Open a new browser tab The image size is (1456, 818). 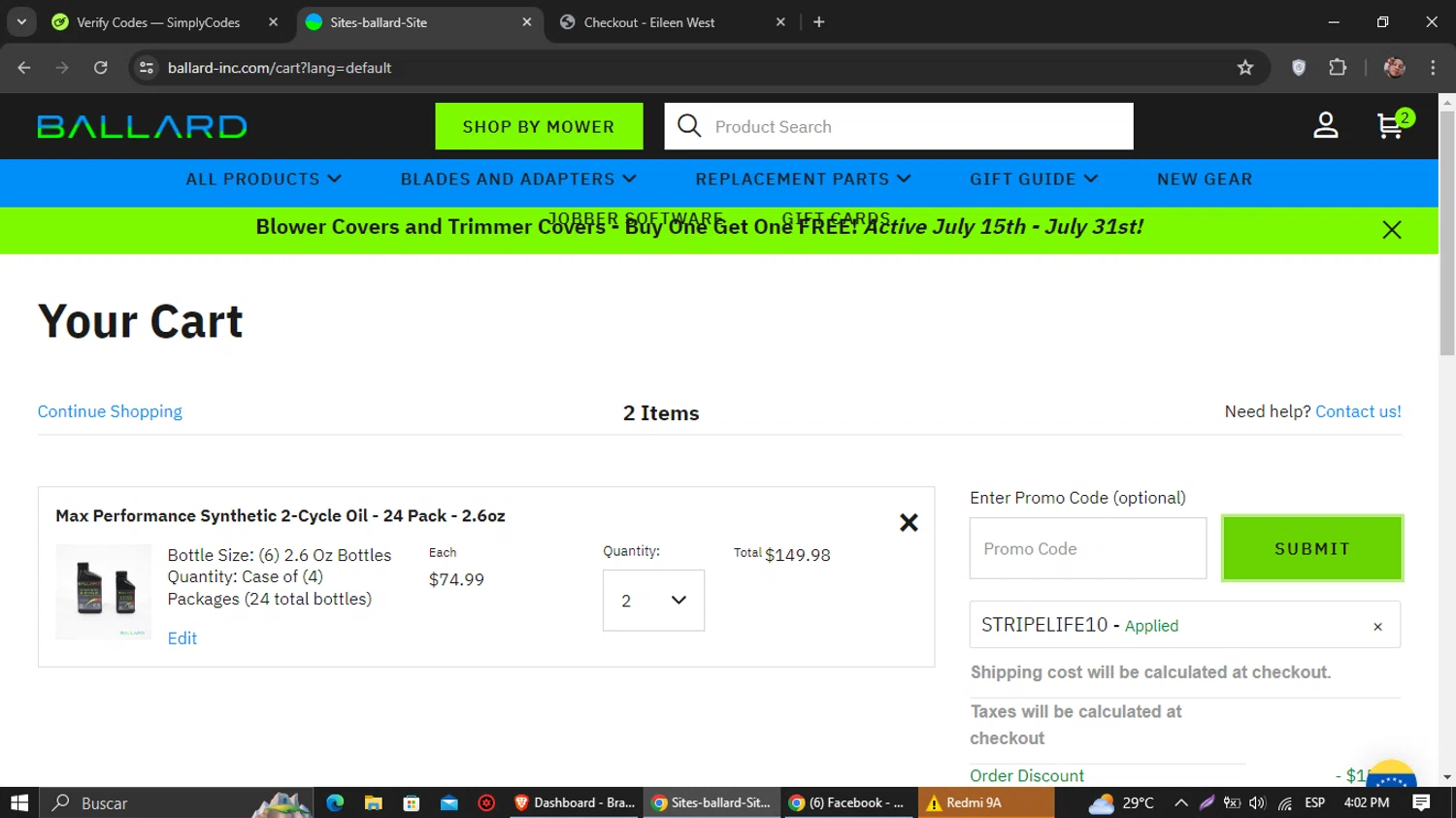click(x=819, y=22)
